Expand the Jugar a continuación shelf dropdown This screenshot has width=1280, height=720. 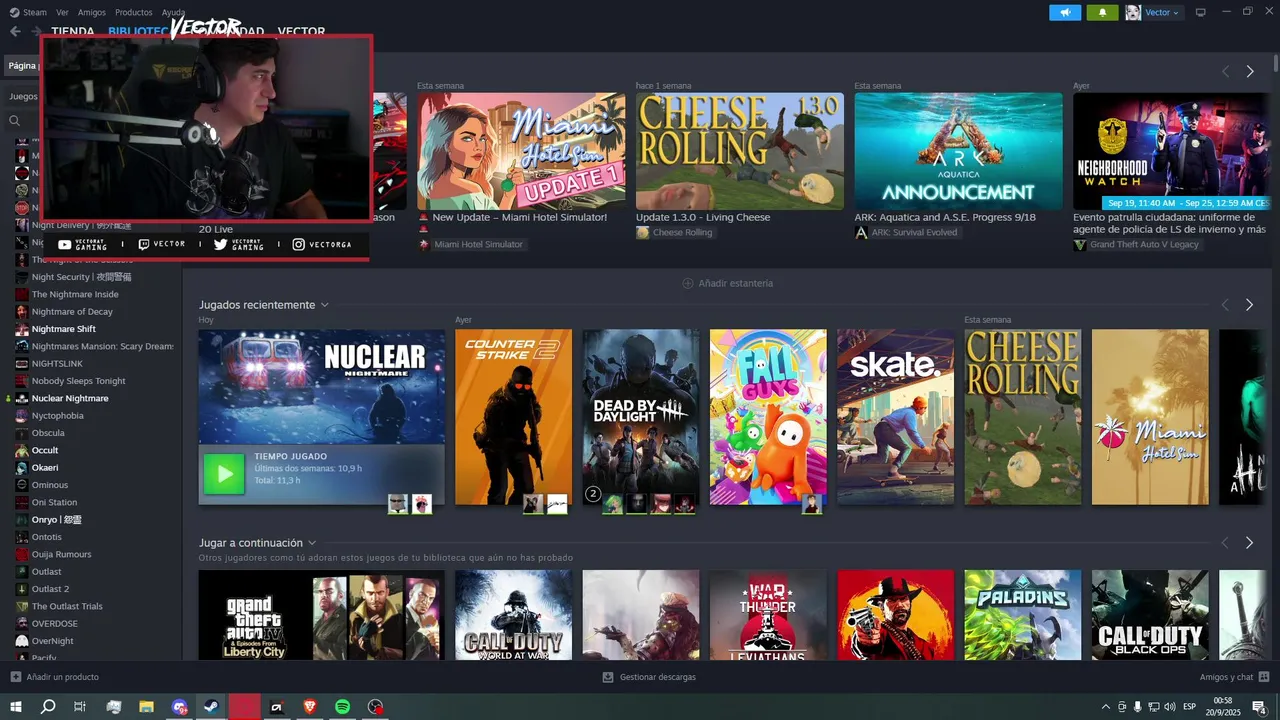coord(312,543)
